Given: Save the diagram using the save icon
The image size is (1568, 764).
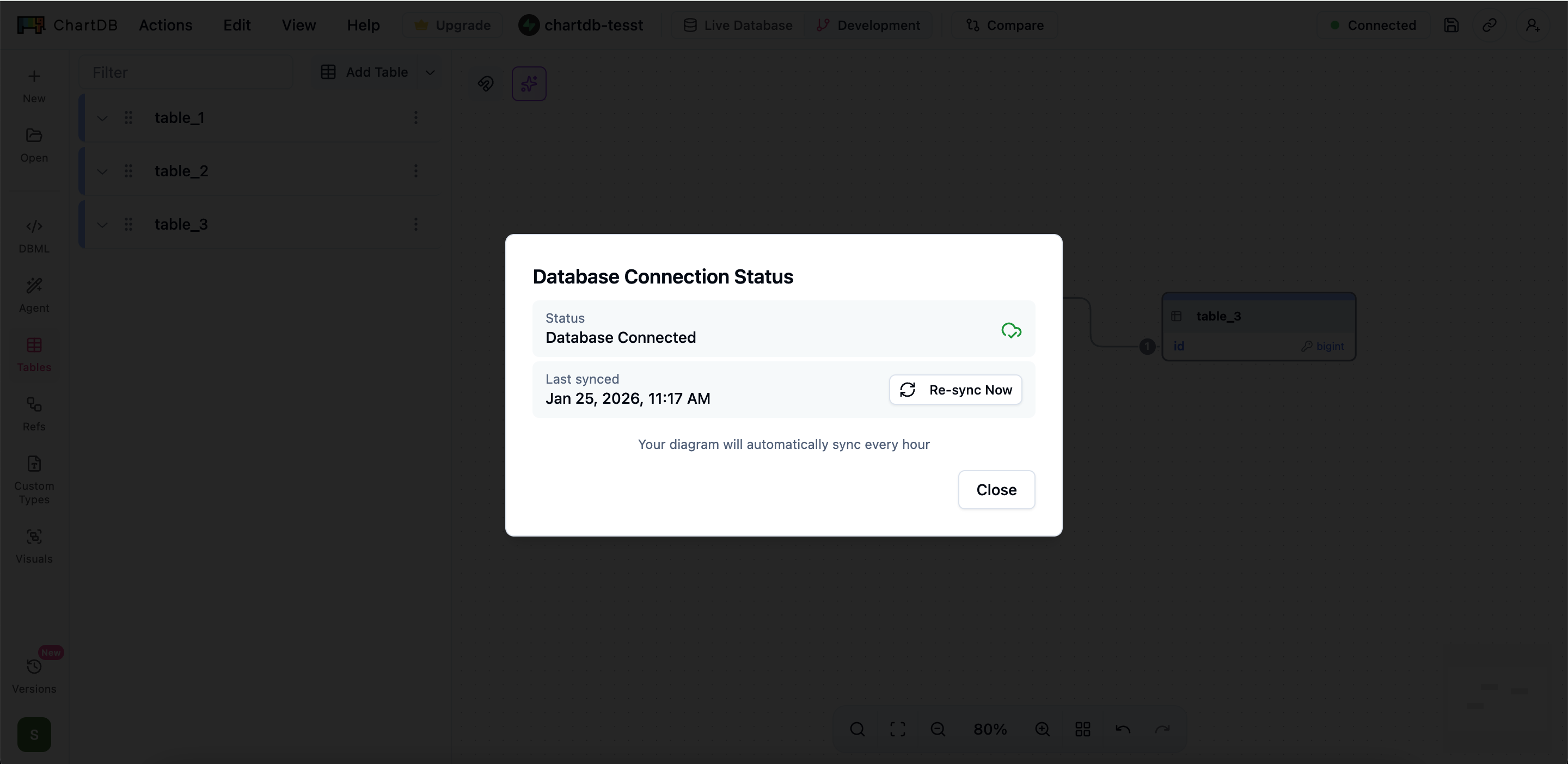Looking at the screenshot, I should point(1451,25).
